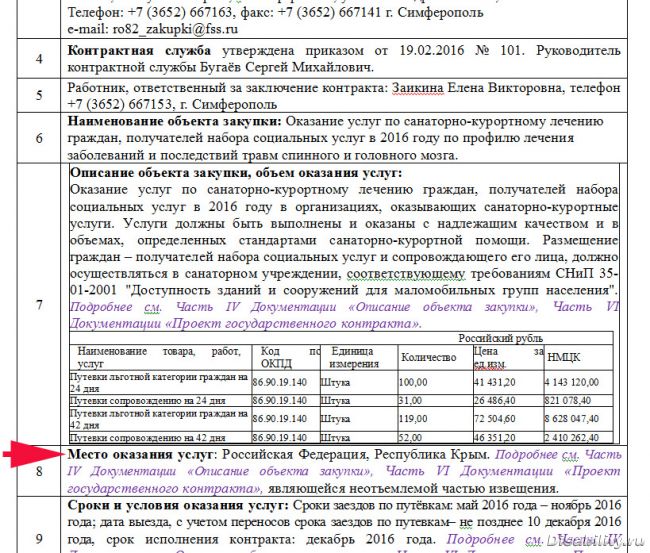The height and width of the screenshot is (553, 650).
Task: Click НМЦК value 4 143 120,00
Action: point(572,382)
